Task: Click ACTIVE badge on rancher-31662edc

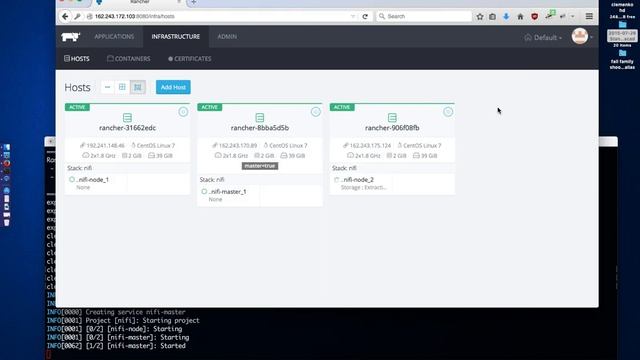Action: (77, 107)
